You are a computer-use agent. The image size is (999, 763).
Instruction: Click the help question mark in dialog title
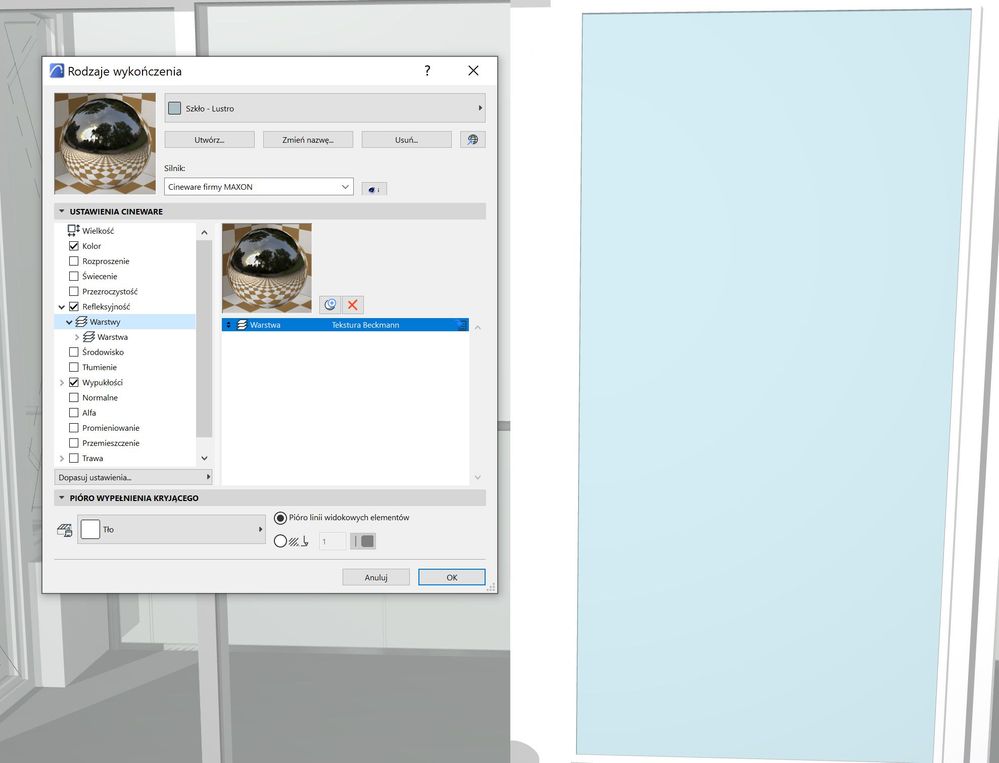[428, 71]
